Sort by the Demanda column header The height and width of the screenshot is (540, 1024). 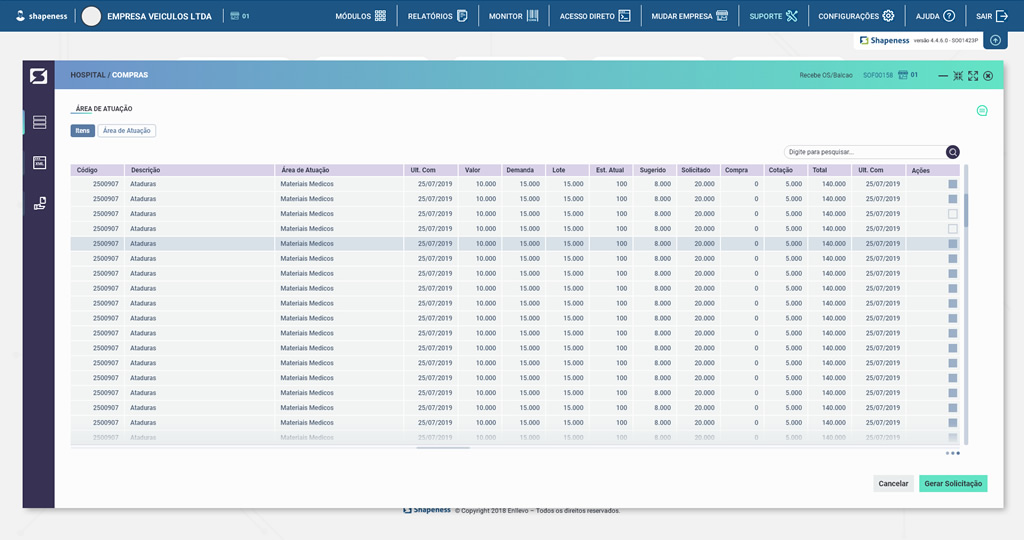(x=522, y=170)
